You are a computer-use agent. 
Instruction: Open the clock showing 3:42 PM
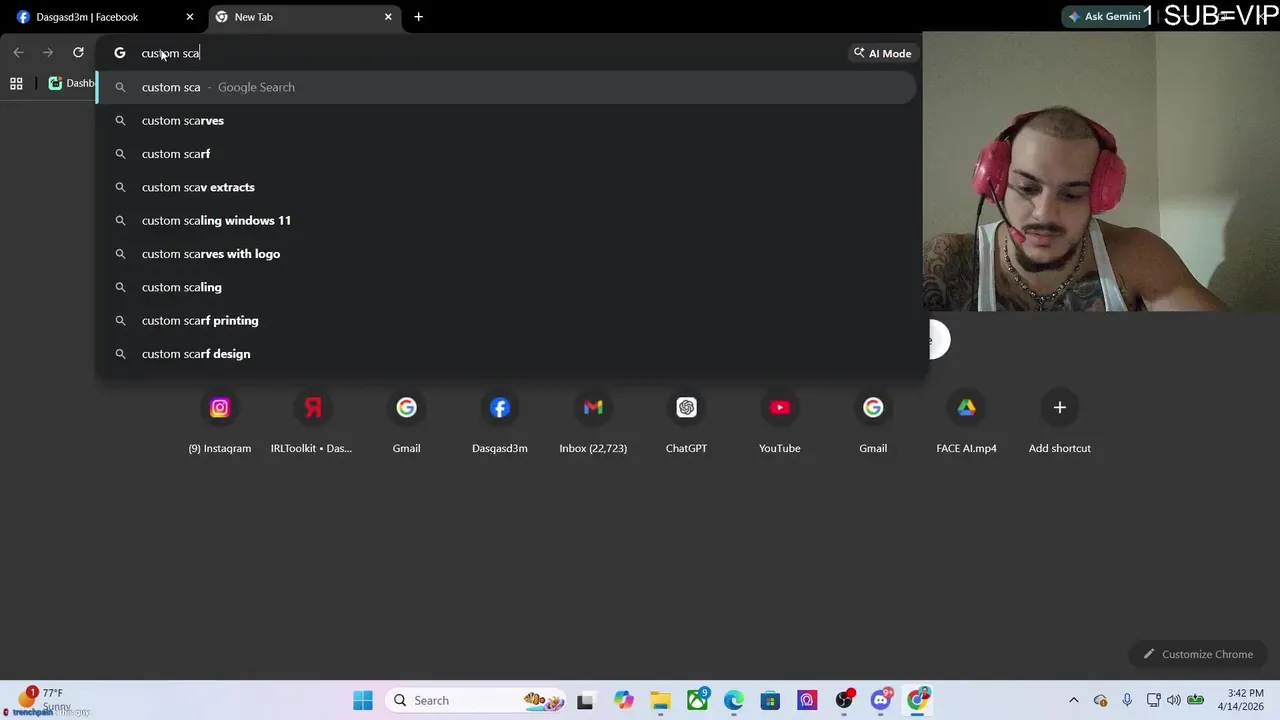[x=1244, y=700]
